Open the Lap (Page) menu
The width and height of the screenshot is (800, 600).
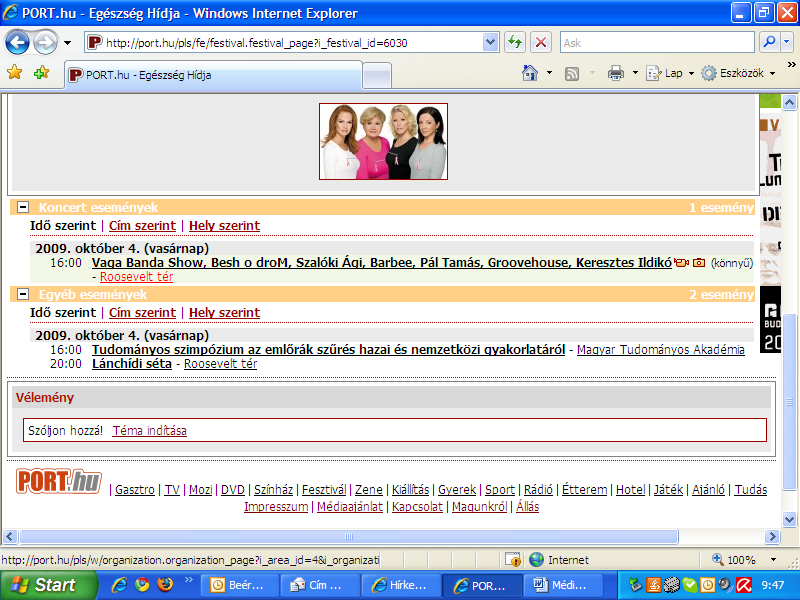pos(670,73)
